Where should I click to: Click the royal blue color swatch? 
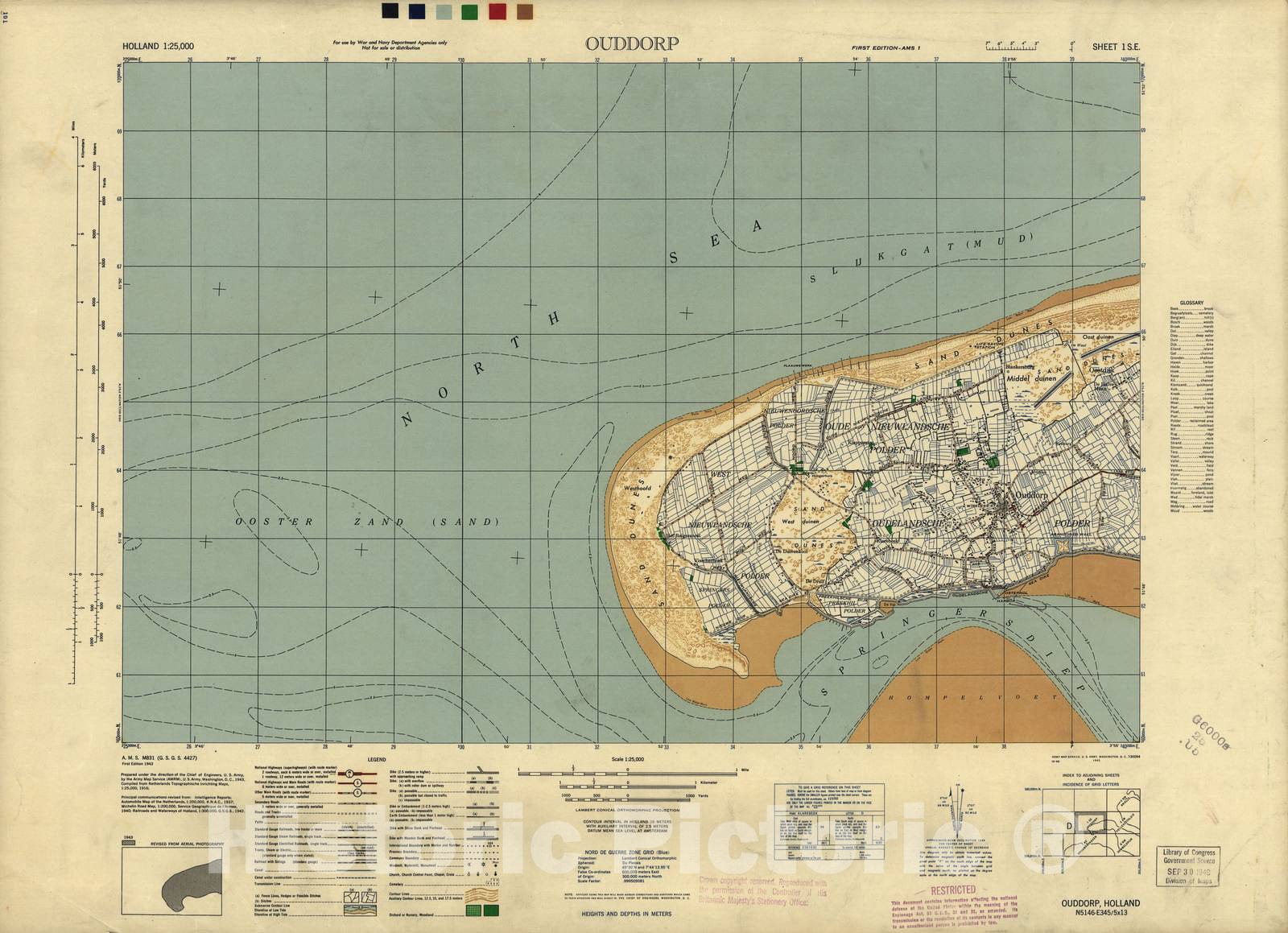(x=417, y=11)
